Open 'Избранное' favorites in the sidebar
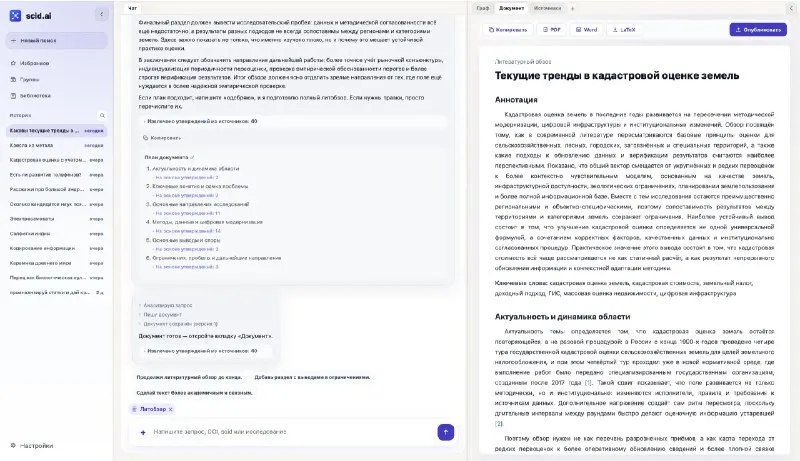Screen dimensions: 800x461 pos(35,63)
